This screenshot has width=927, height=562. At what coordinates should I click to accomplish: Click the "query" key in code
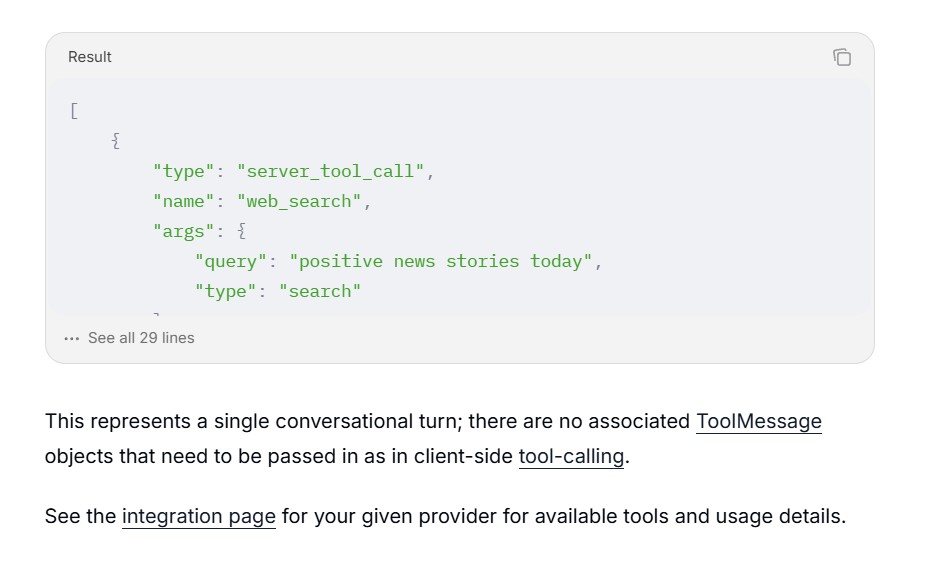coord(231,261)
